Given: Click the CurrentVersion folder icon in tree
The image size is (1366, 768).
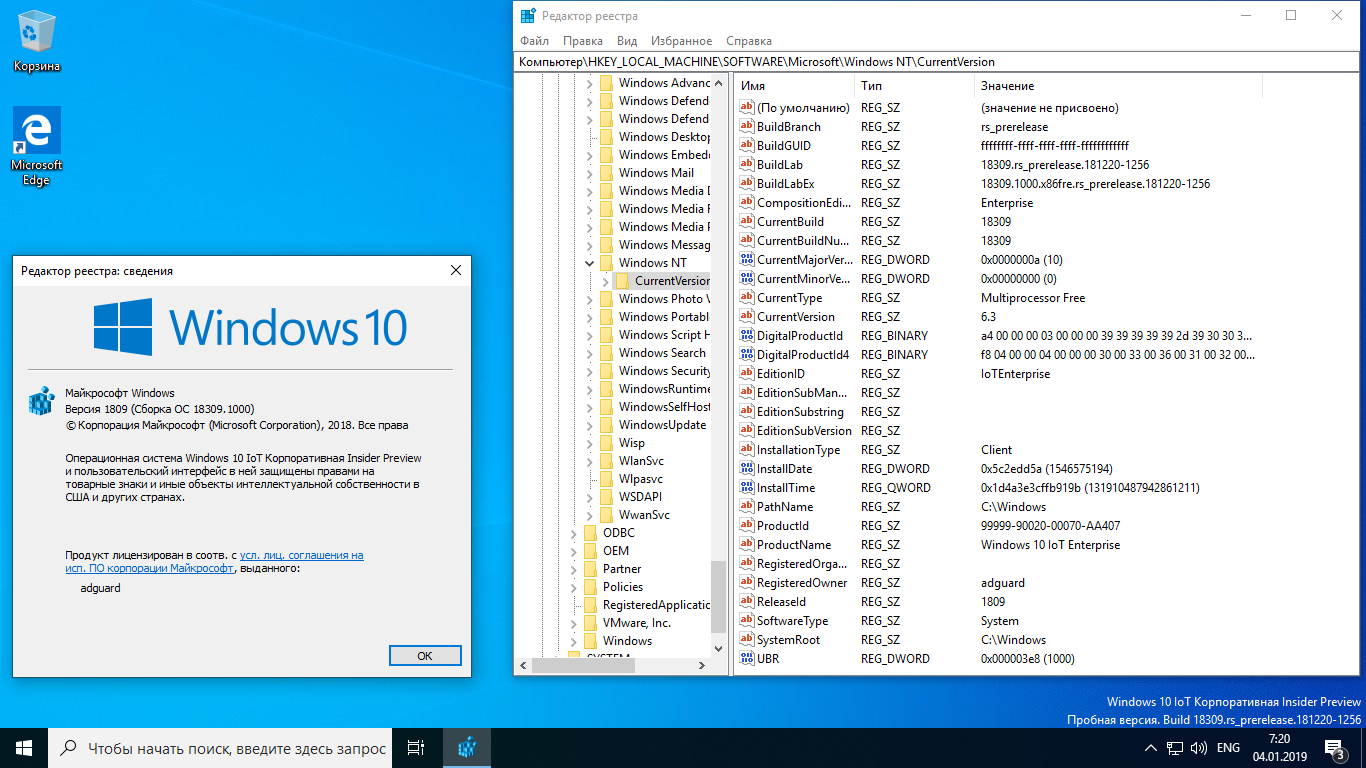Looking at the screenshot, I should tap(622, 281).
